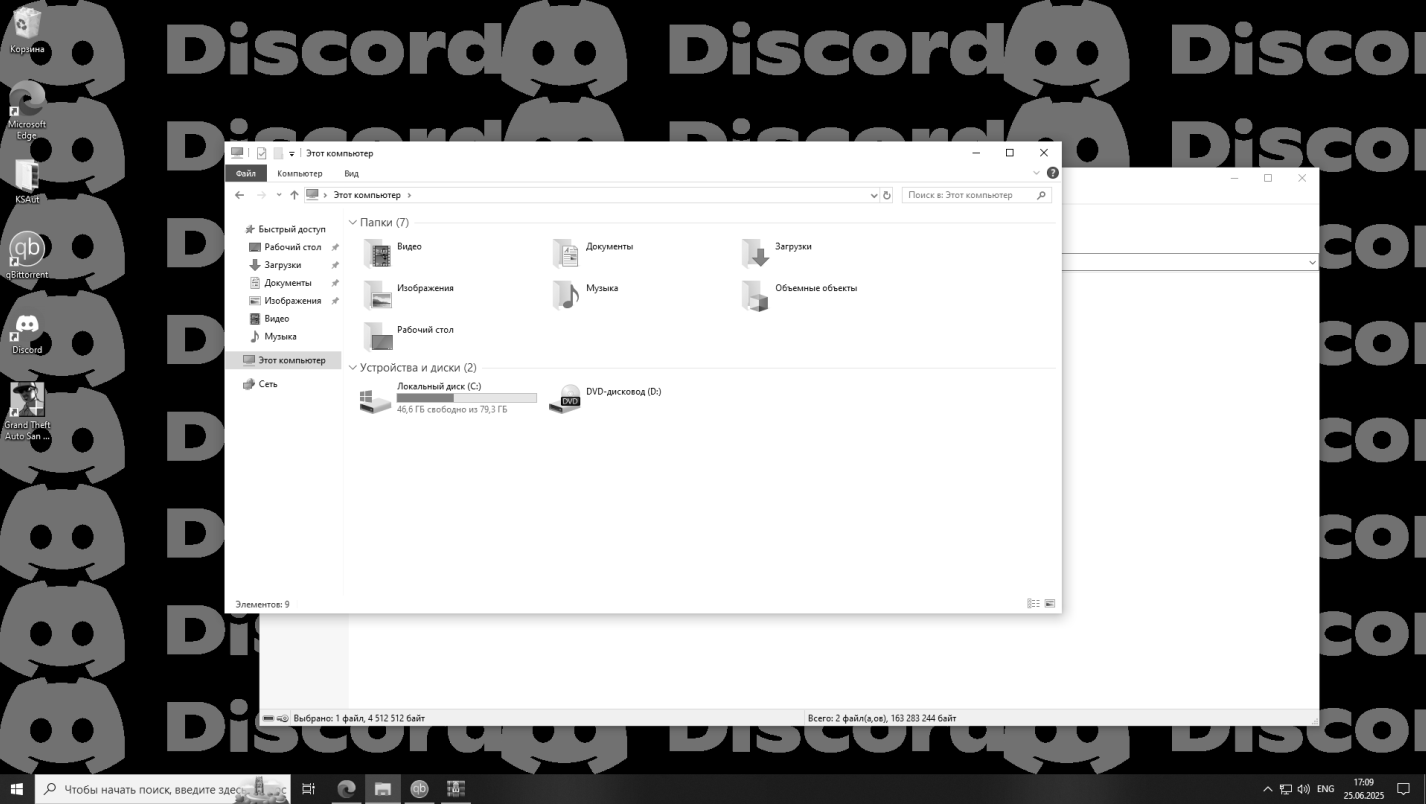The image size is (1426, 804).
Task: Click the Локальный диск (C:) capacity bar
Action: 466,398
